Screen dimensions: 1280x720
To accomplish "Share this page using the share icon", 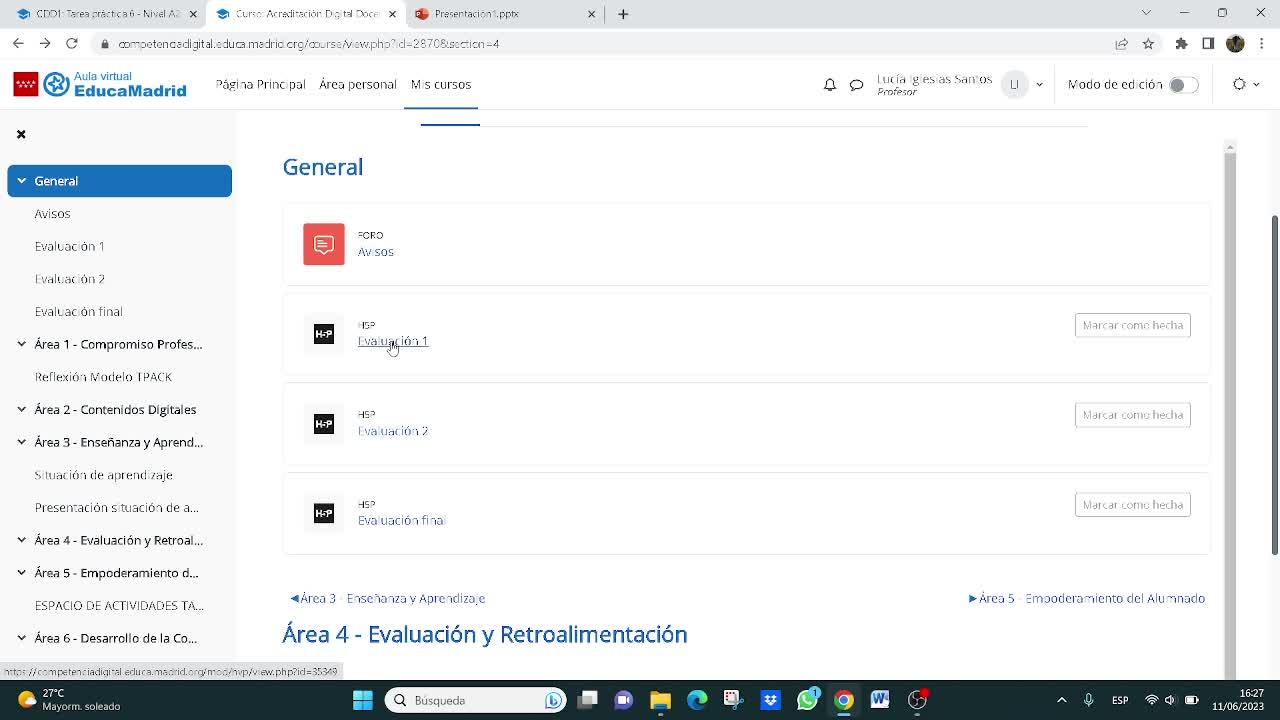I will (1121, 44).
